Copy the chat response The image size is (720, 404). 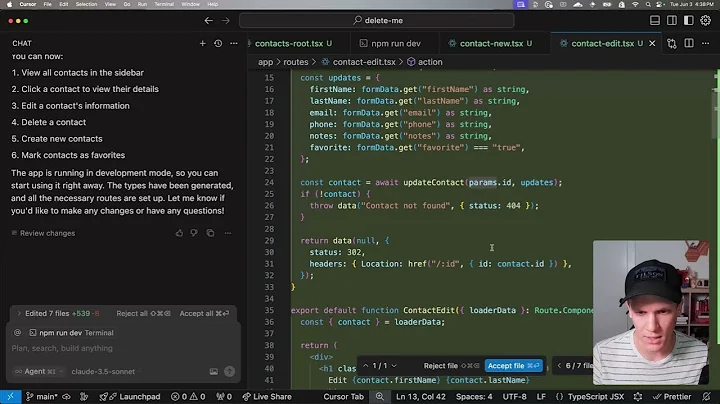pyautogui.click(x=210, y=233)
